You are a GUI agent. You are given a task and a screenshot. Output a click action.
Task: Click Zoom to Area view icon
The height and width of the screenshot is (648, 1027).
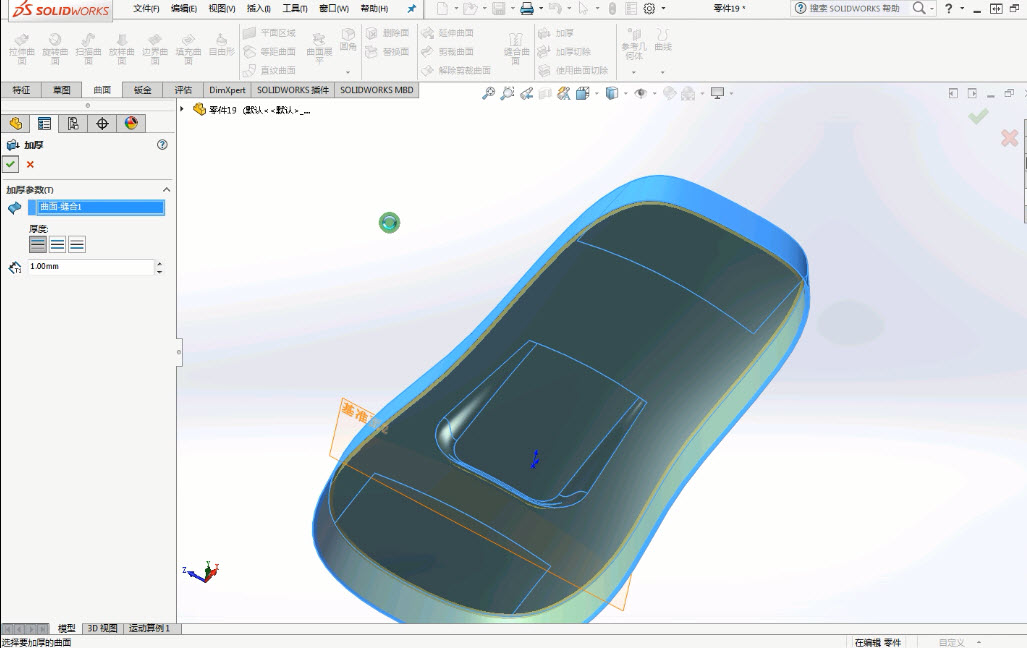point(507,94)
